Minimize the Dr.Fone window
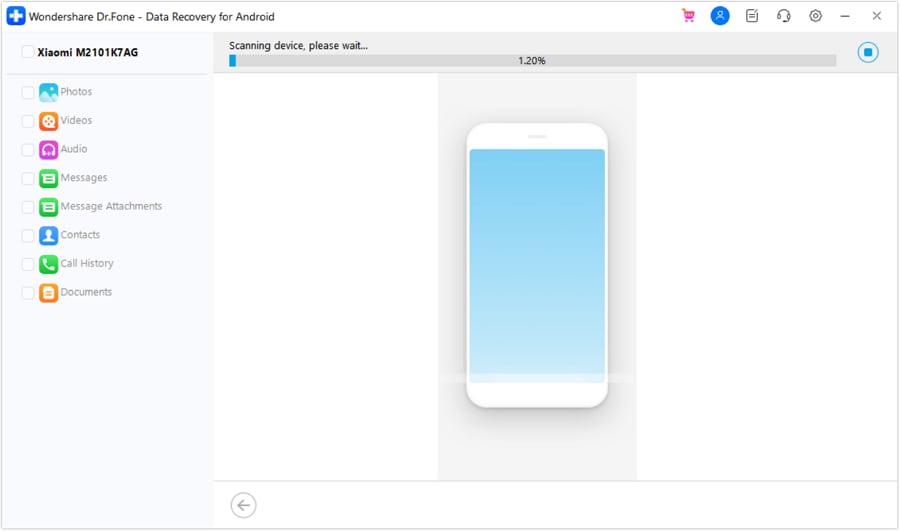The width and height of the screenshot is (900, 531). click(x=845, y=16)
